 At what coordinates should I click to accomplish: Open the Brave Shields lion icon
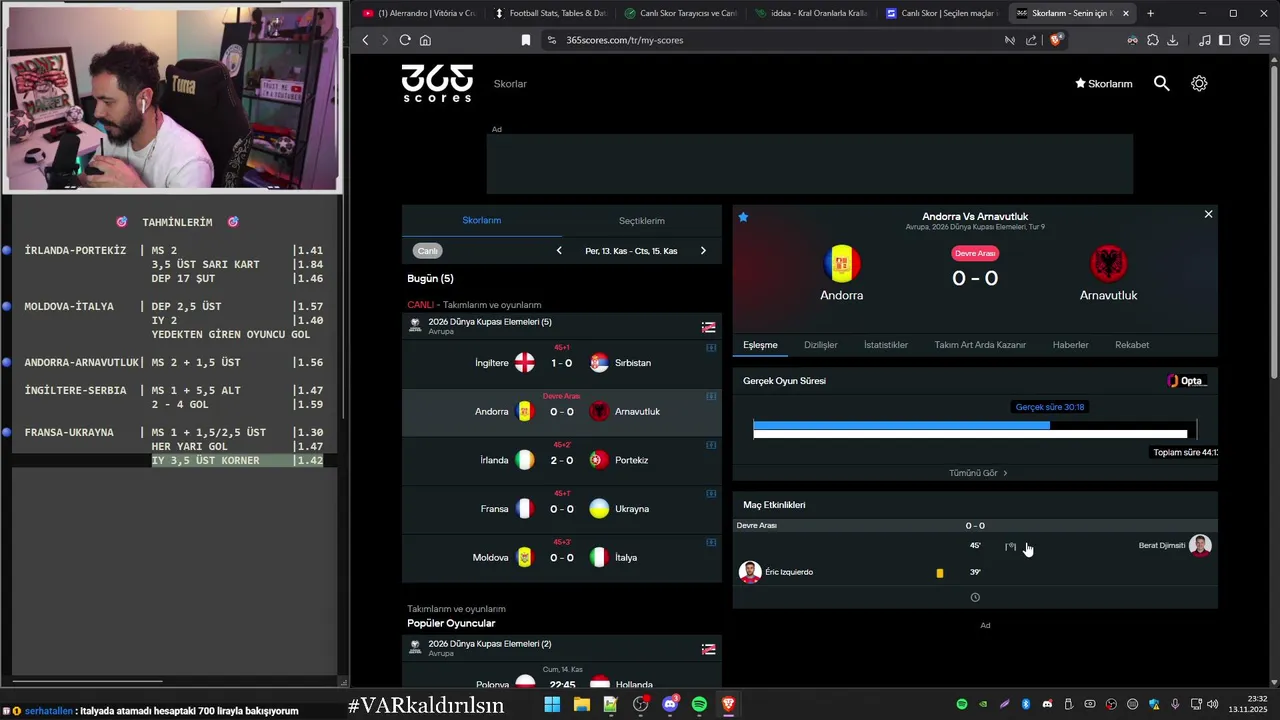click(1055, 40)
